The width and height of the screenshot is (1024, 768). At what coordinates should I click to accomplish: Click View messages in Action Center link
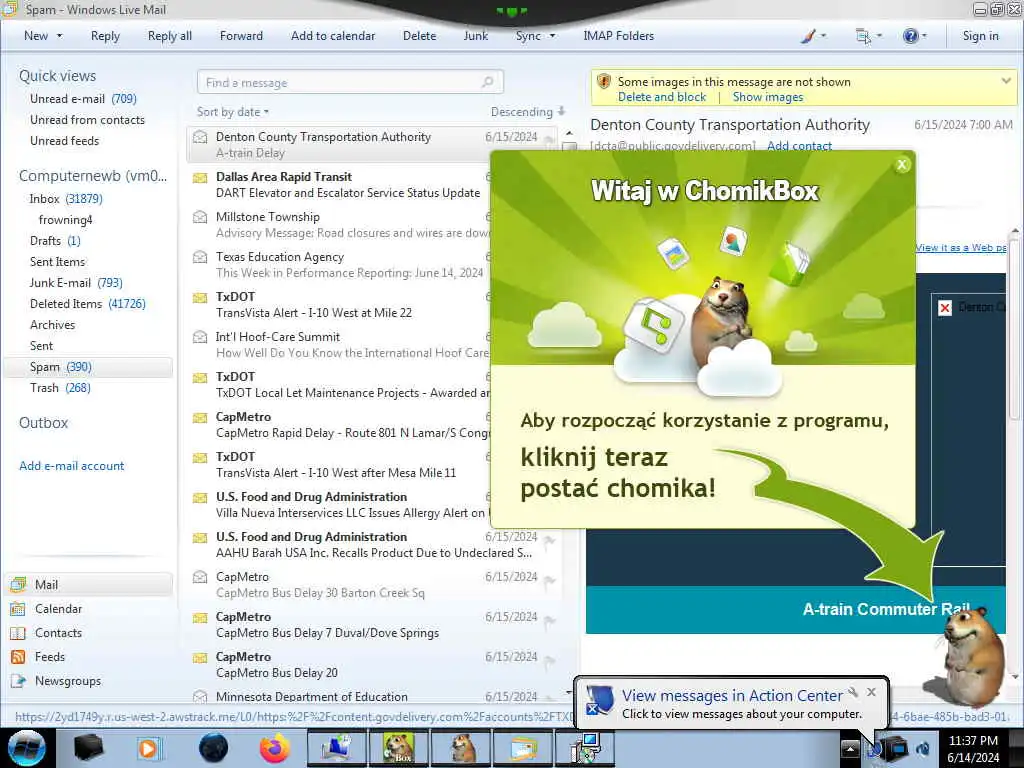732,696
